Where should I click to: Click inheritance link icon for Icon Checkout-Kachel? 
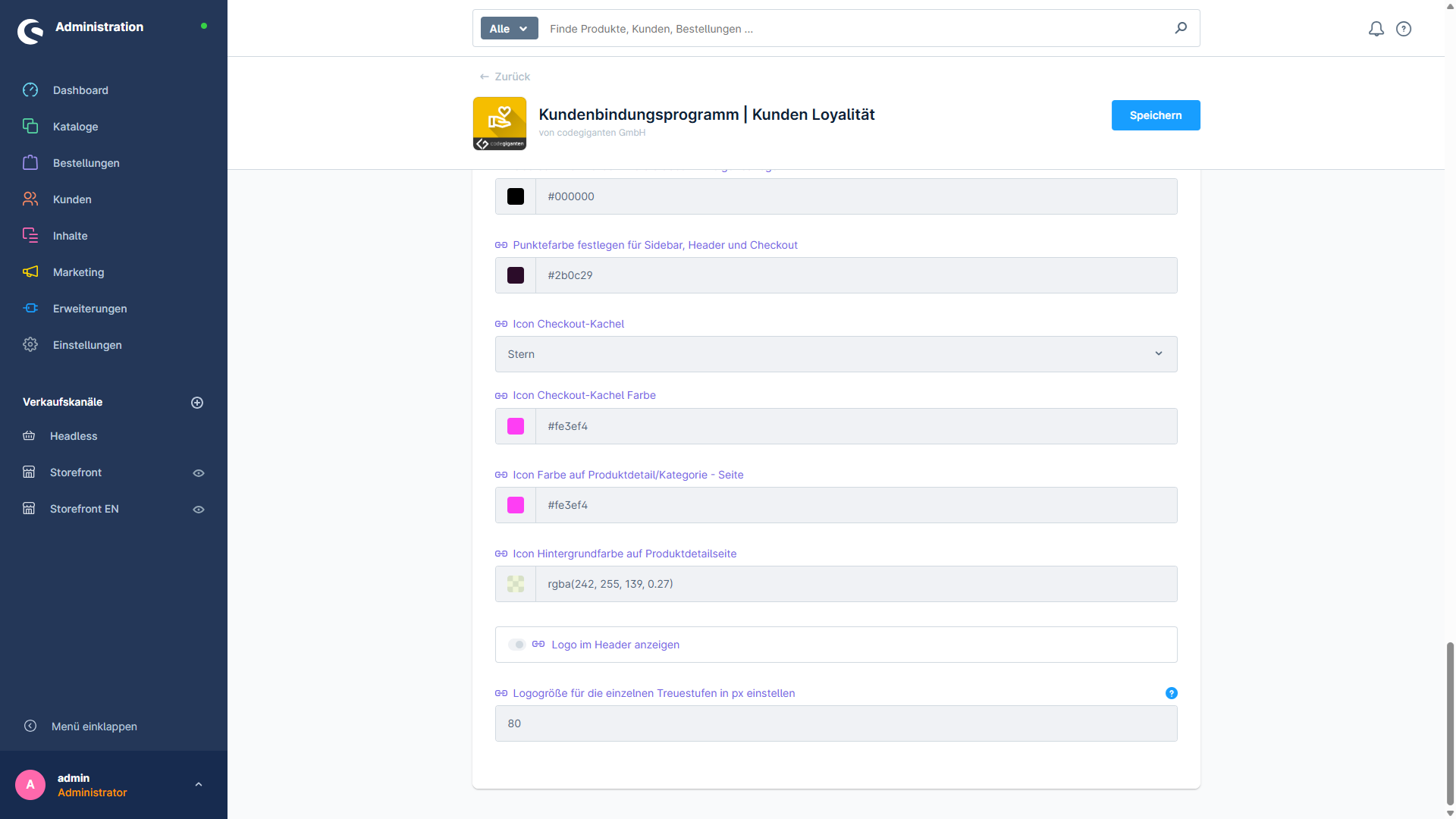(501, 325)
